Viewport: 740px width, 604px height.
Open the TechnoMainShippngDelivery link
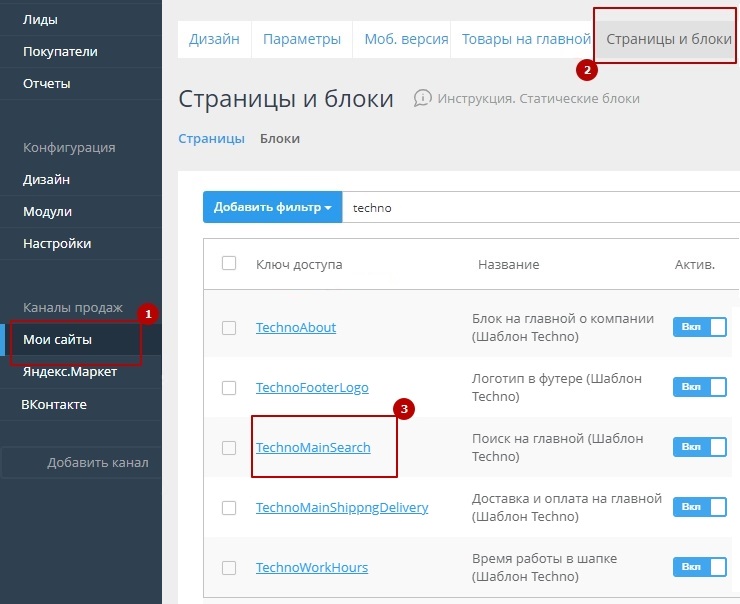(342, 507)
